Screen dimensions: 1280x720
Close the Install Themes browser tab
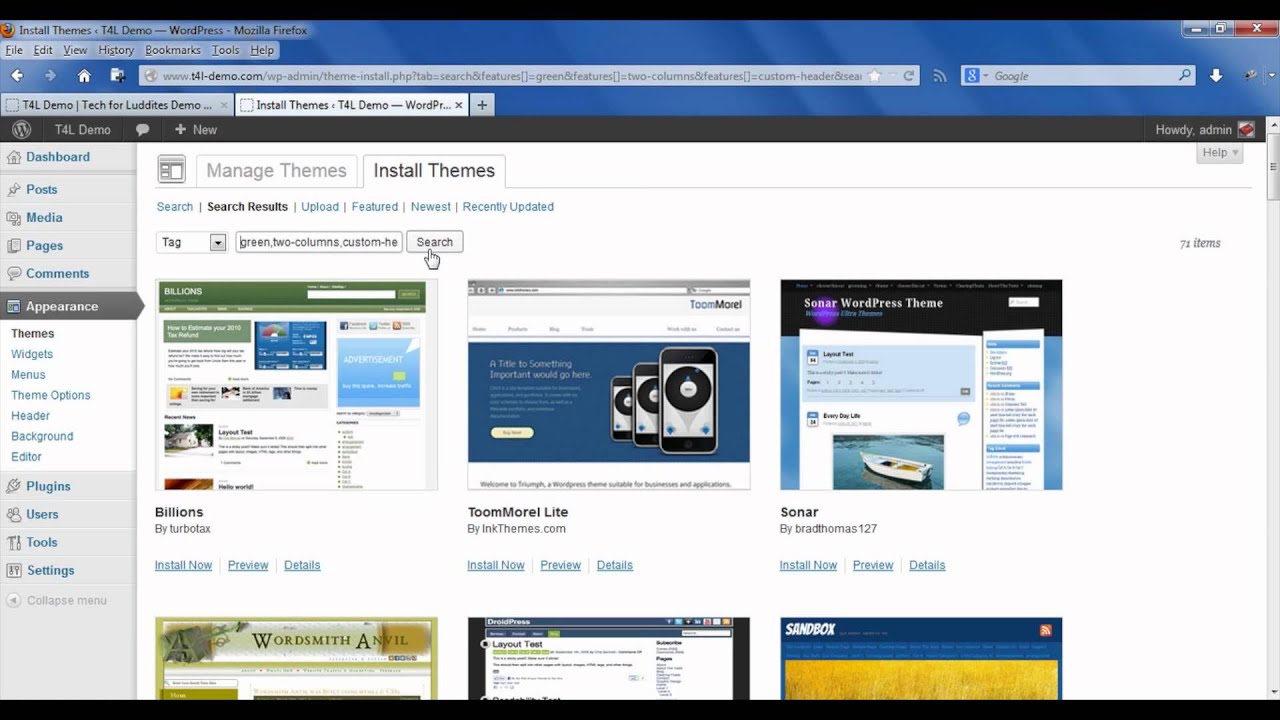point(459,105)
